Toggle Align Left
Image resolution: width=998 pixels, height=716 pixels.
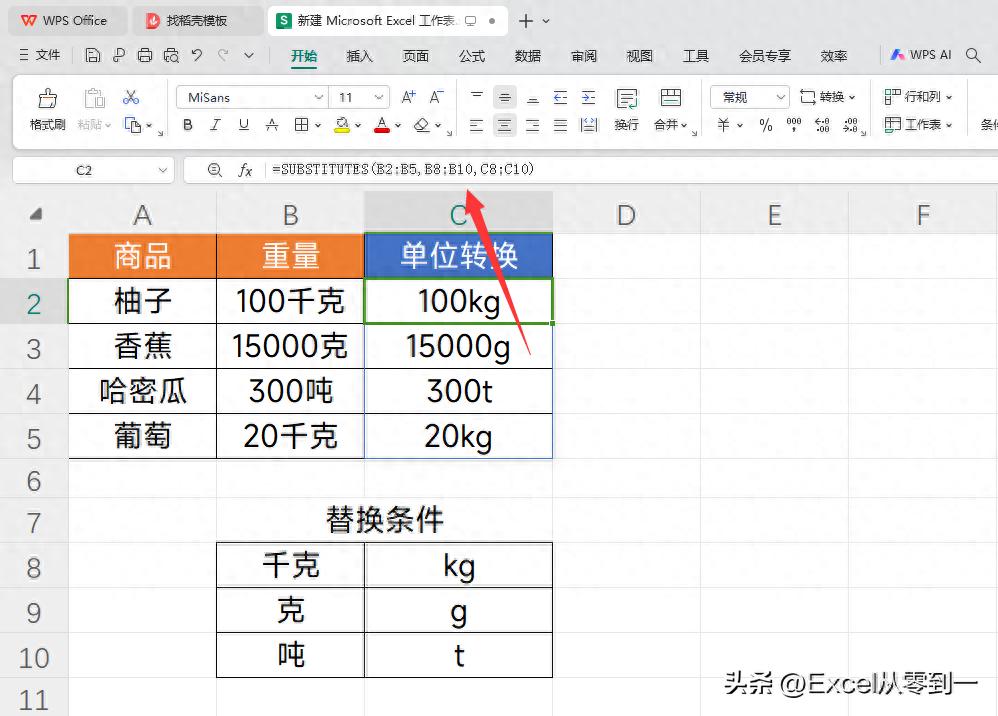click(x=476, y=125)
